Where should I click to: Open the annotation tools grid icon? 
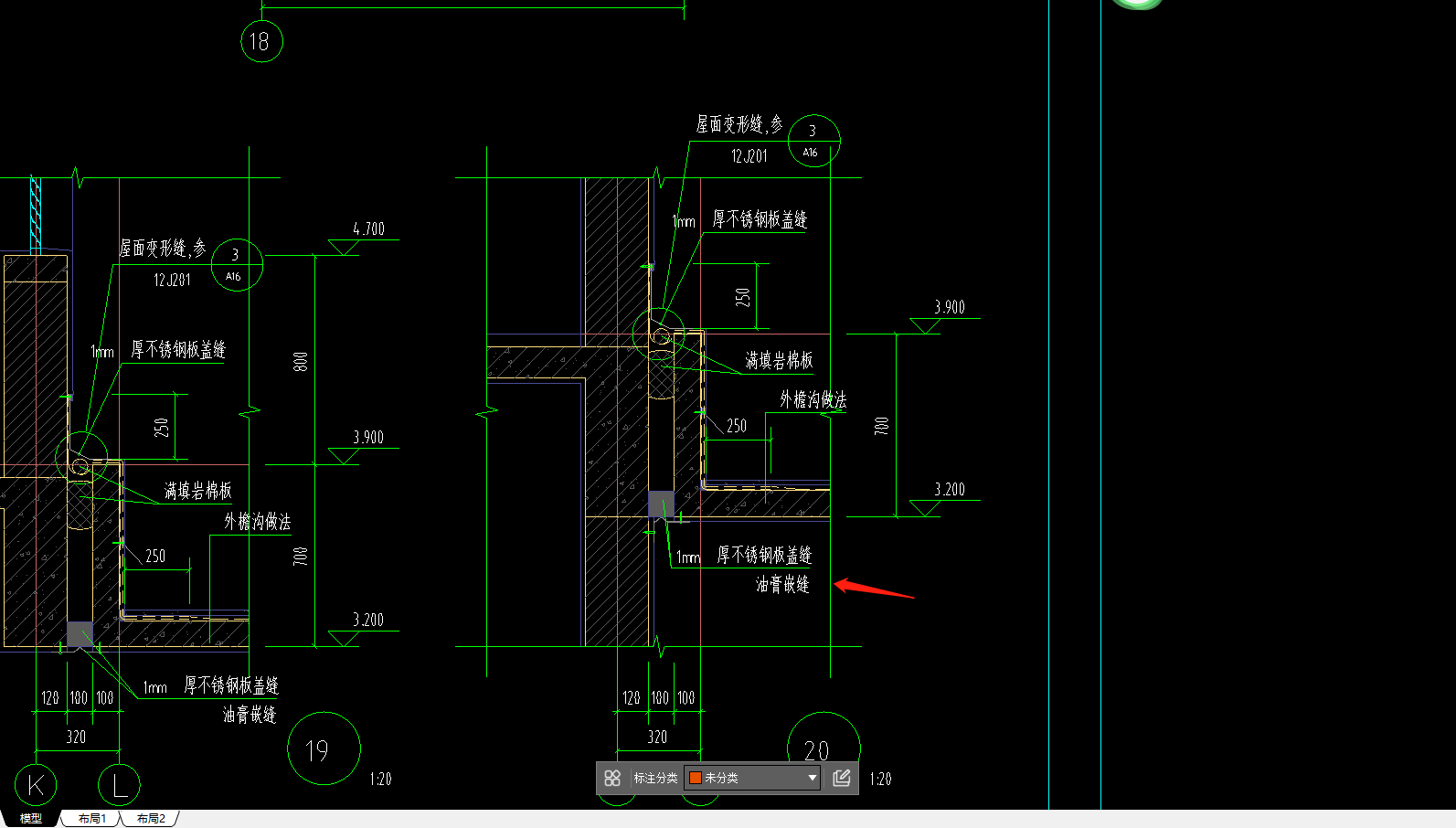coord(612,778)
